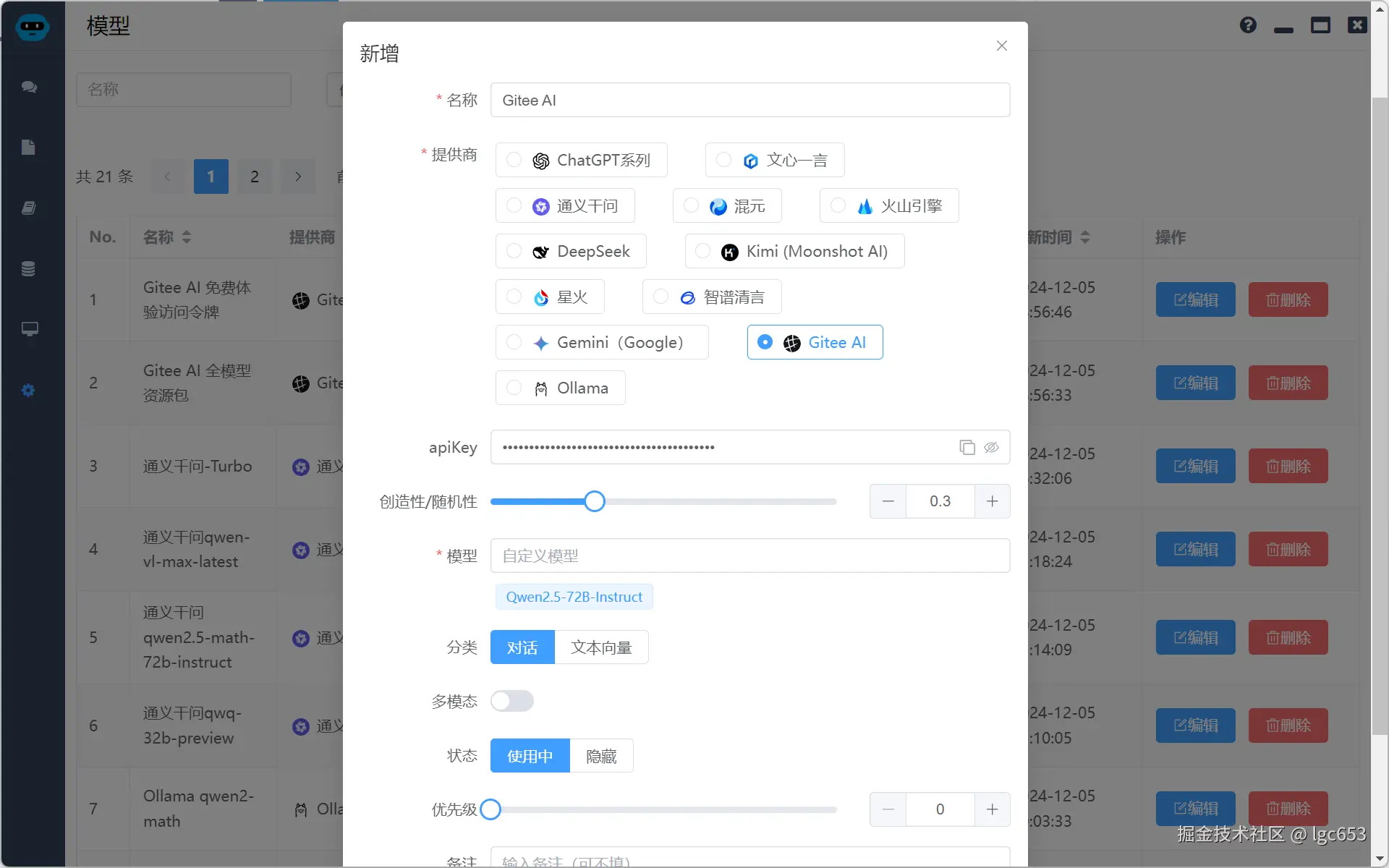Sort table by 名称 column arrows
Image resolution: width=1389 pixels, height=868 pixels.
click(x=187, y=237)
